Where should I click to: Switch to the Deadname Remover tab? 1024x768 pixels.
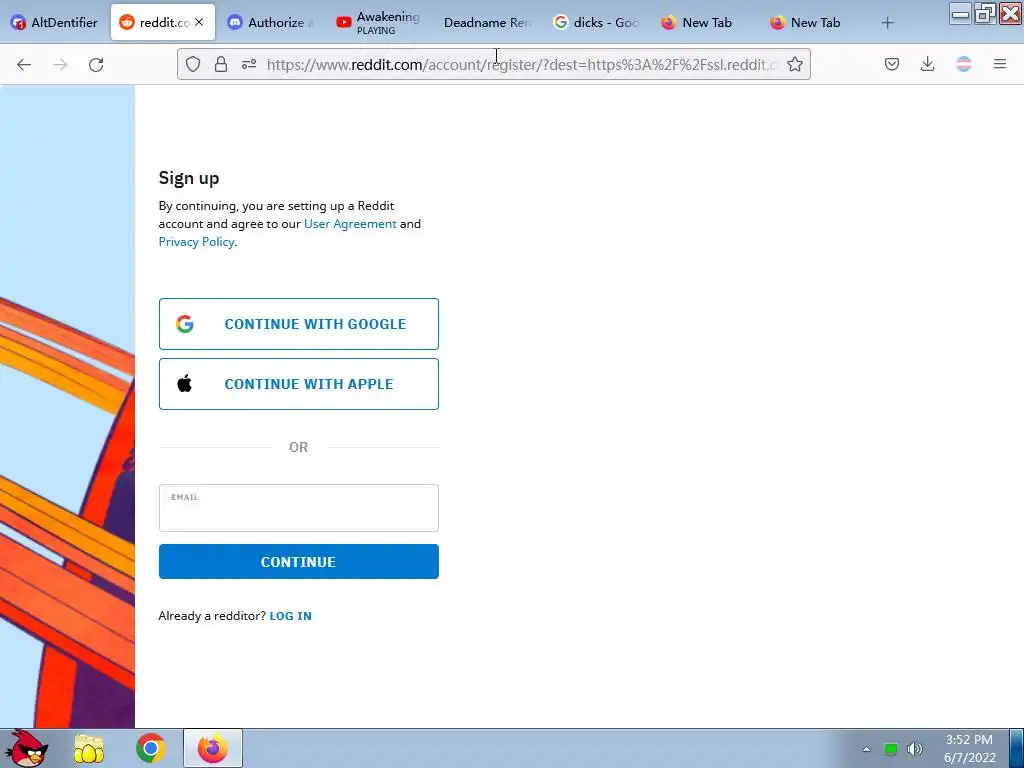point(487,22)
